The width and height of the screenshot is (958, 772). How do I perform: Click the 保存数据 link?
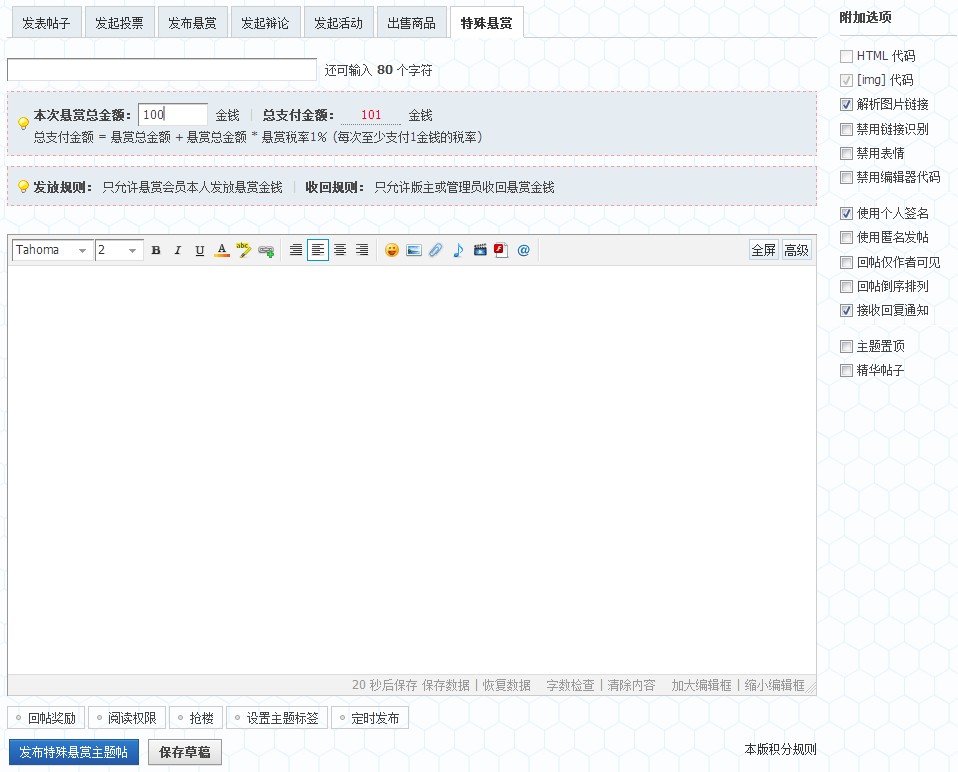(x=446, y=685)
